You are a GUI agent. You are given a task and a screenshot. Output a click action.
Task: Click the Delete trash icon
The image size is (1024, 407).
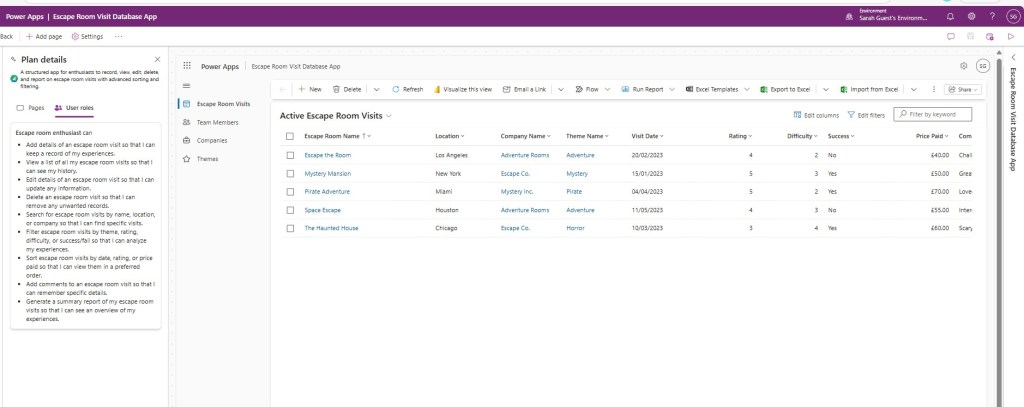[337, 89]
